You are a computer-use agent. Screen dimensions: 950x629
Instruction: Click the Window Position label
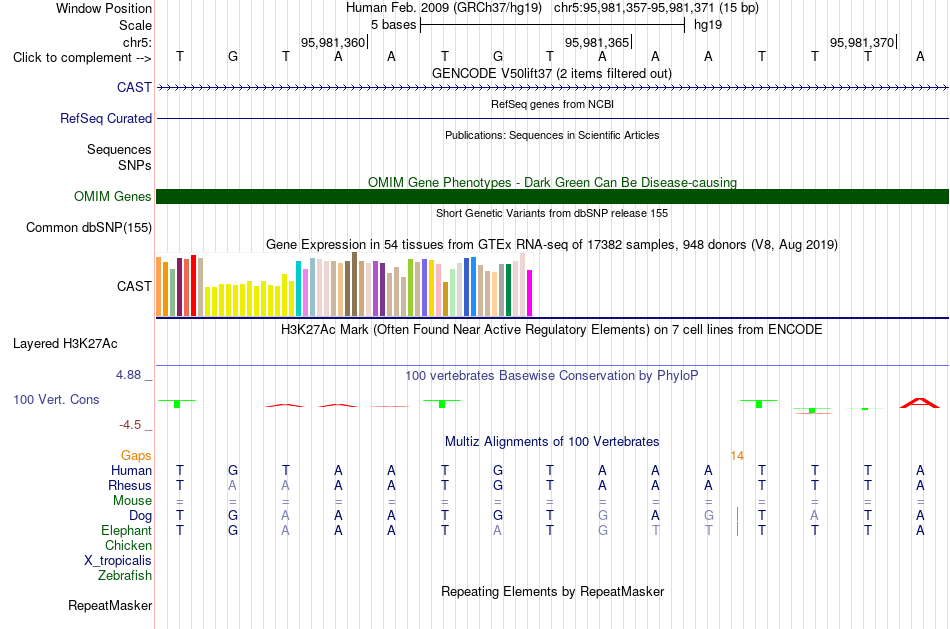[104, 8]
